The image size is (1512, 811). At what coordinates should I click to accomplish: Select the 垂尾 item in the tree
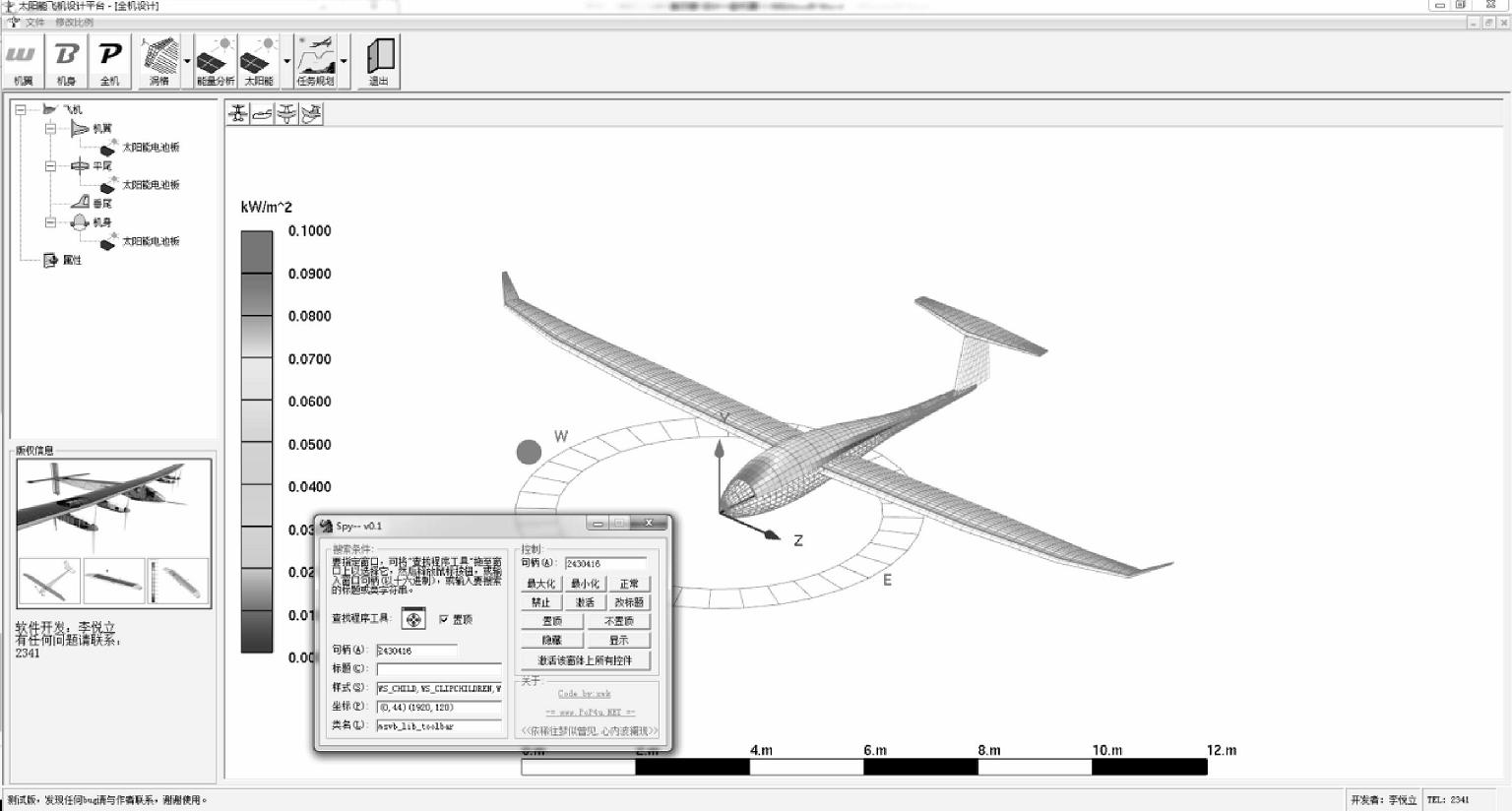pyautogui.click(x=102, y=203)
